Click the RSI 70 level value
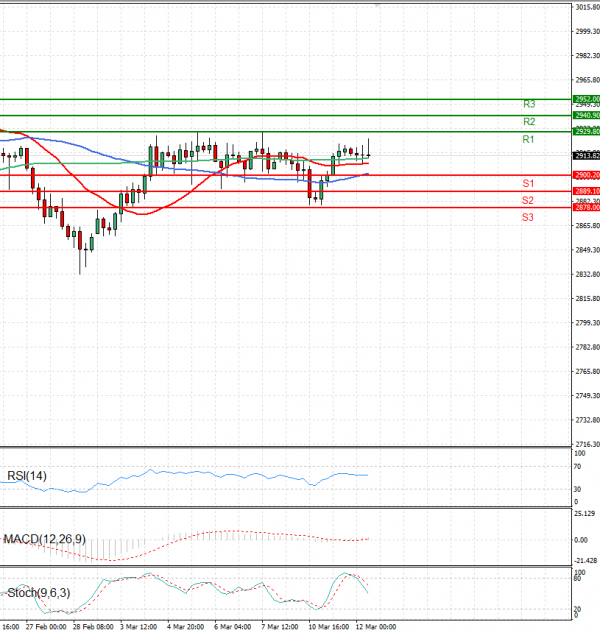 (577, 467)
